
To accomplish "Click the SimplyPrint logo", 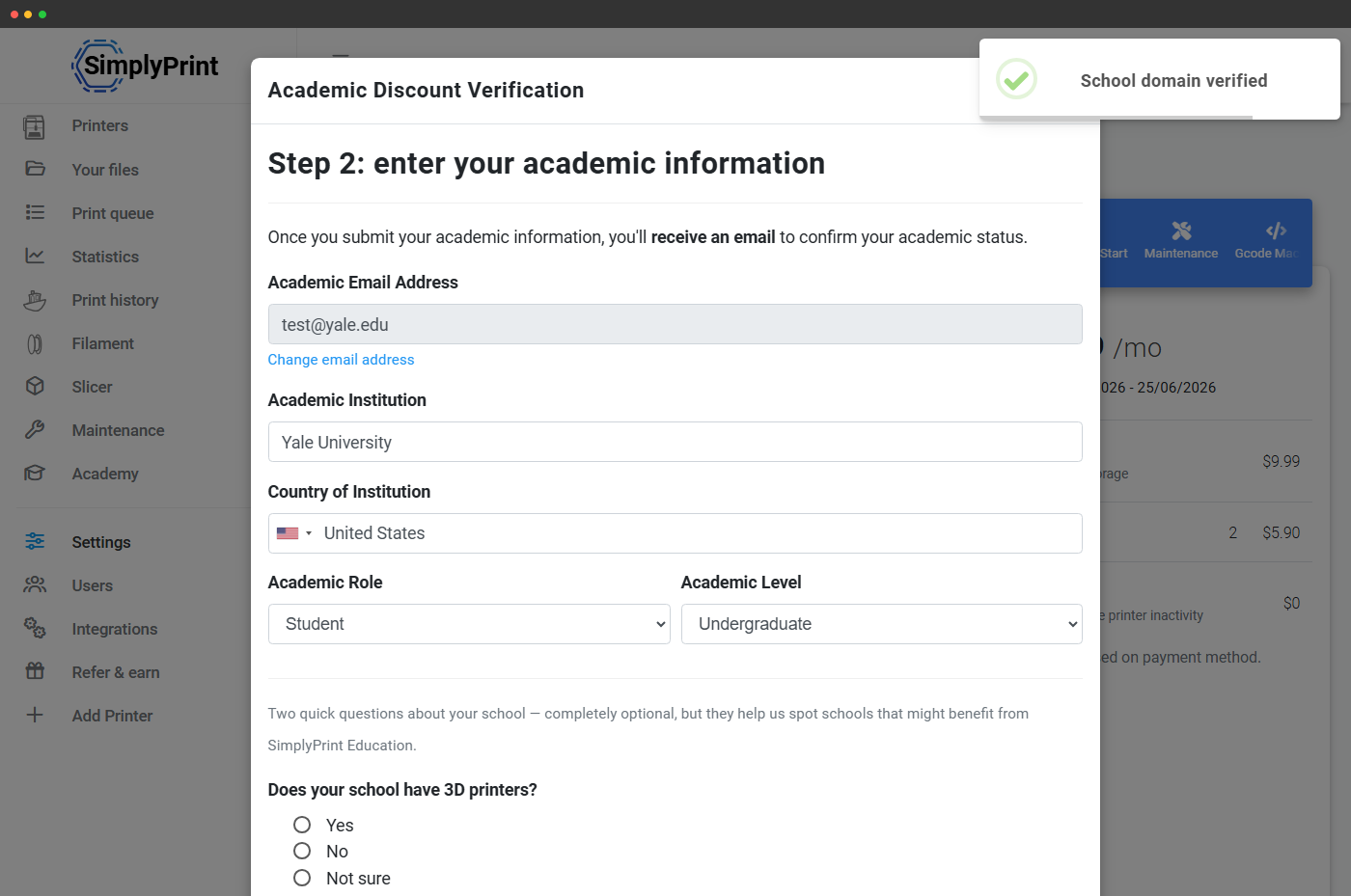I will pyautogui.click(x=146, y=66).
